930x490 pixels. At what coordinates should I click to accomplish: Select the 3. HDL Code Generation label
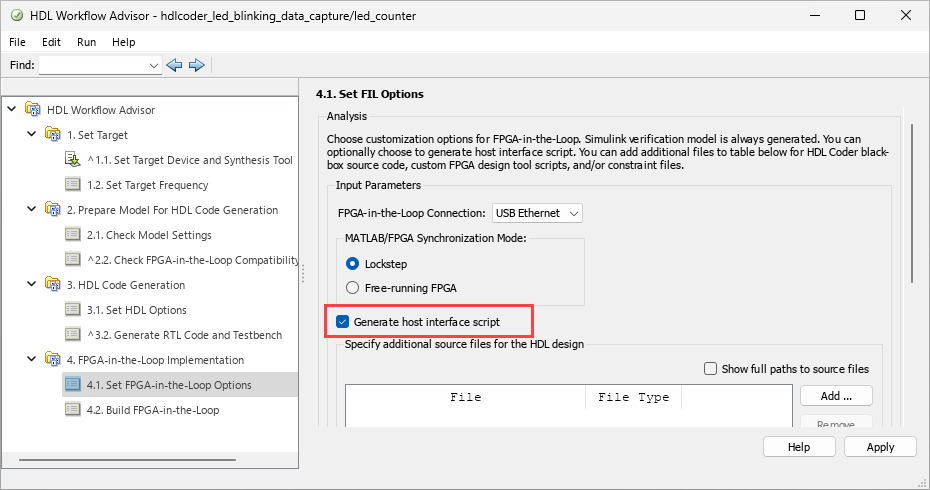coord(126,285)
